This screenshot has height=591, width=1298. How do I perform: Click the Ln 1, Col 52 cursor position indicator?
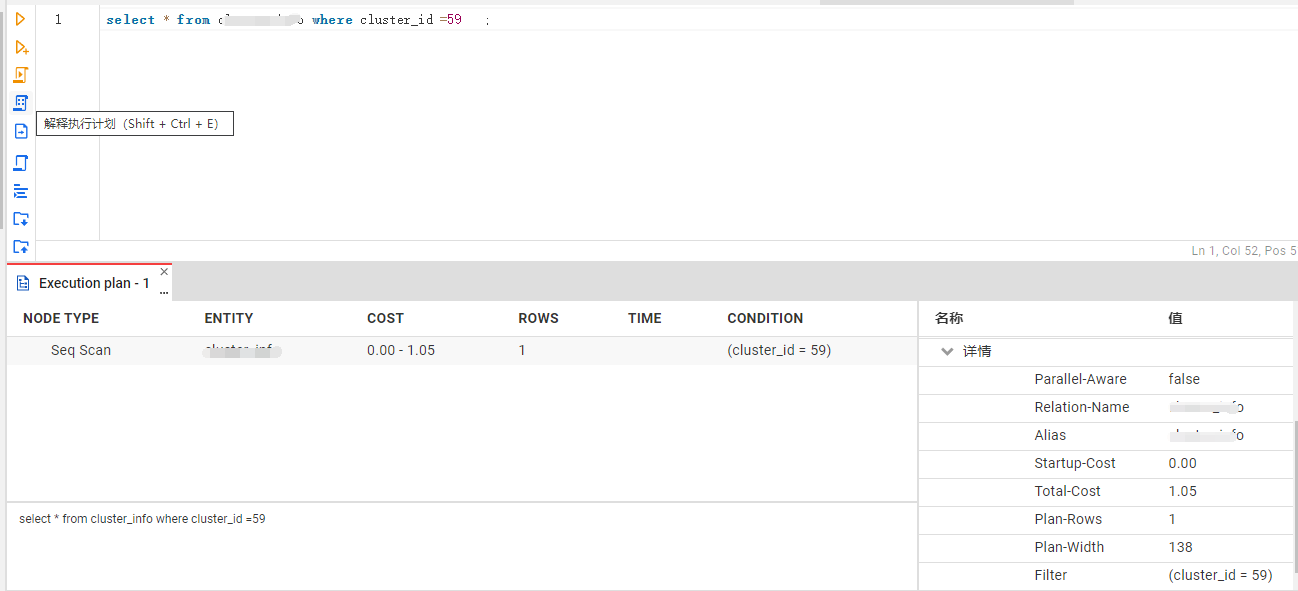[x=1244, y=251]
